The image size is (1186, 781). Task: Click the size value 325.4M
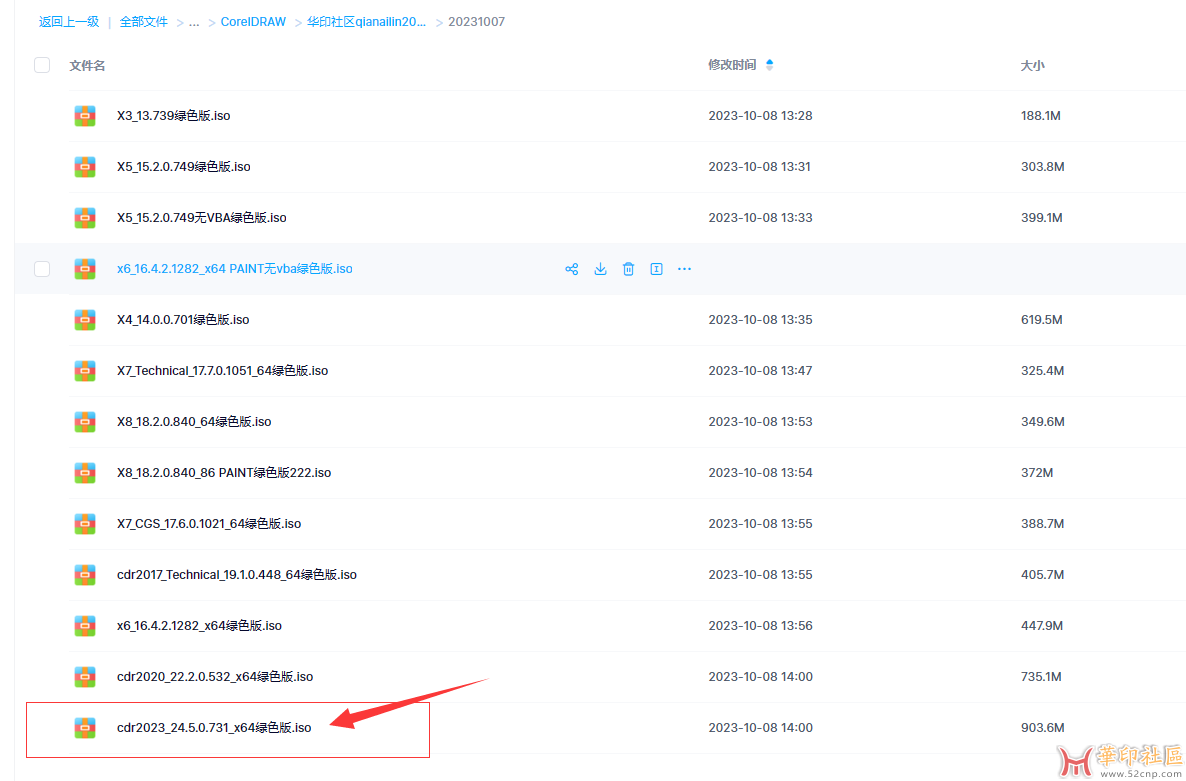click(1042, 371)
